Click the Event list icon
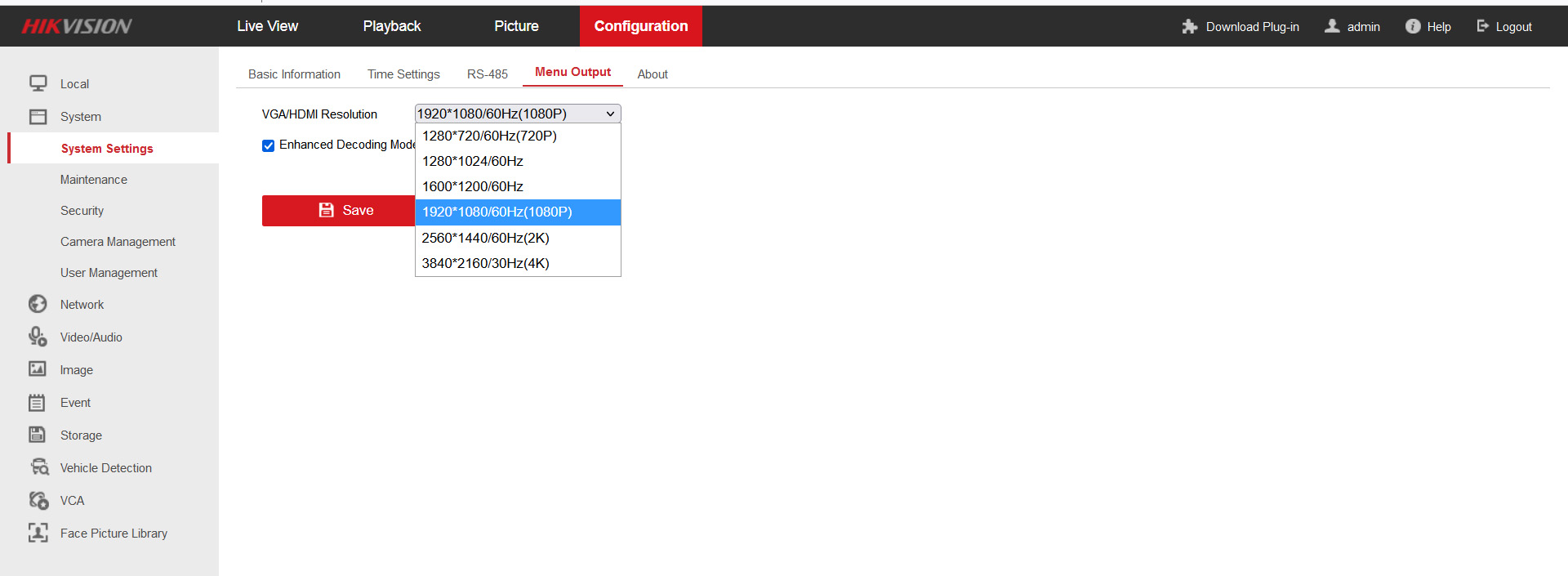 tap(38, 402)
